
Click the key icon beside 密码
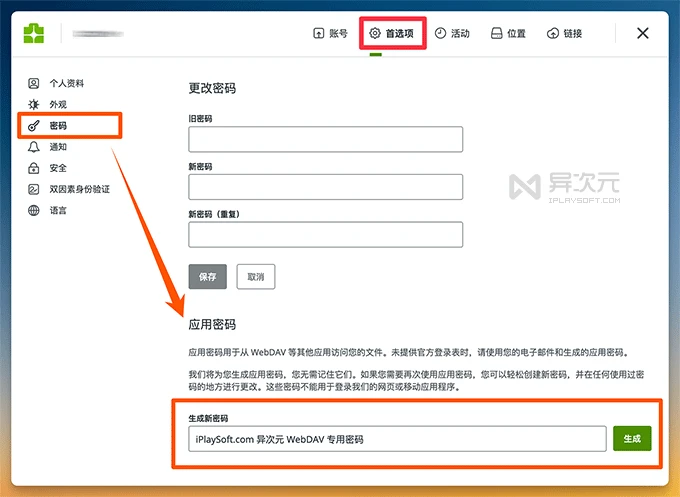click(x=33, y=126)
